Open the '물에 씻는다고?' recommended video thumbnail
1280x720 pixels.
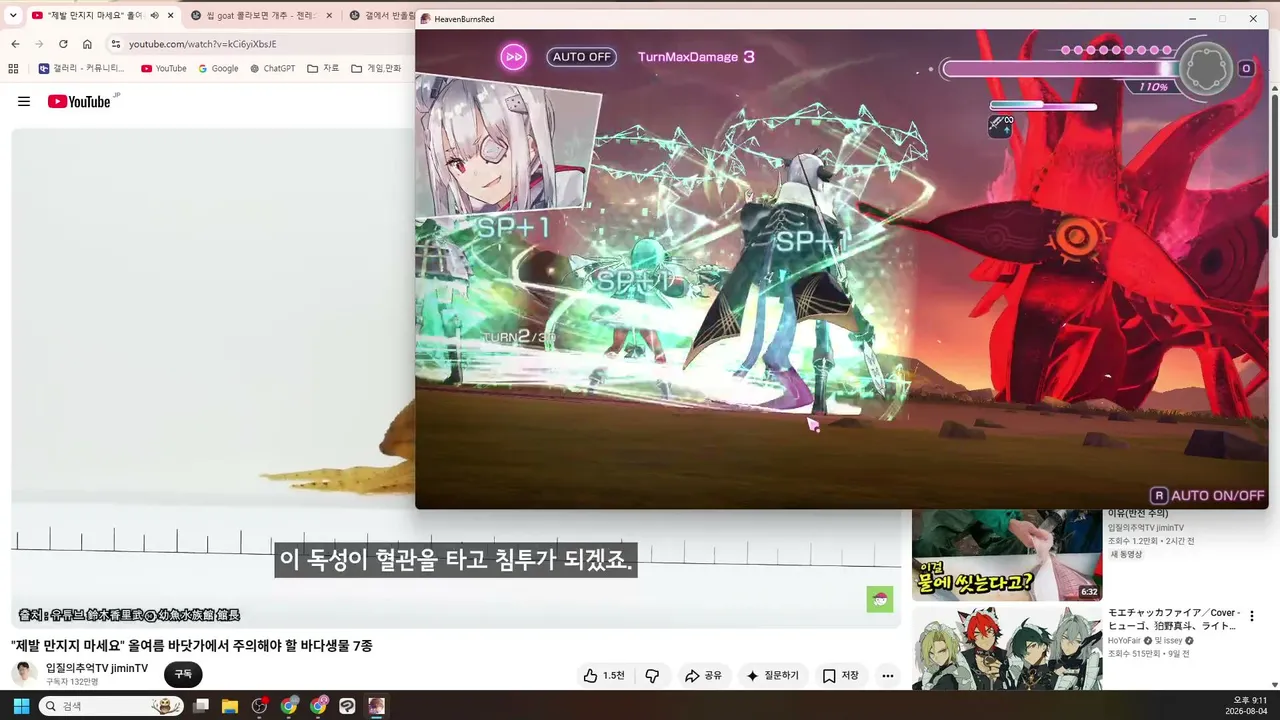(x=1007, y=555)
